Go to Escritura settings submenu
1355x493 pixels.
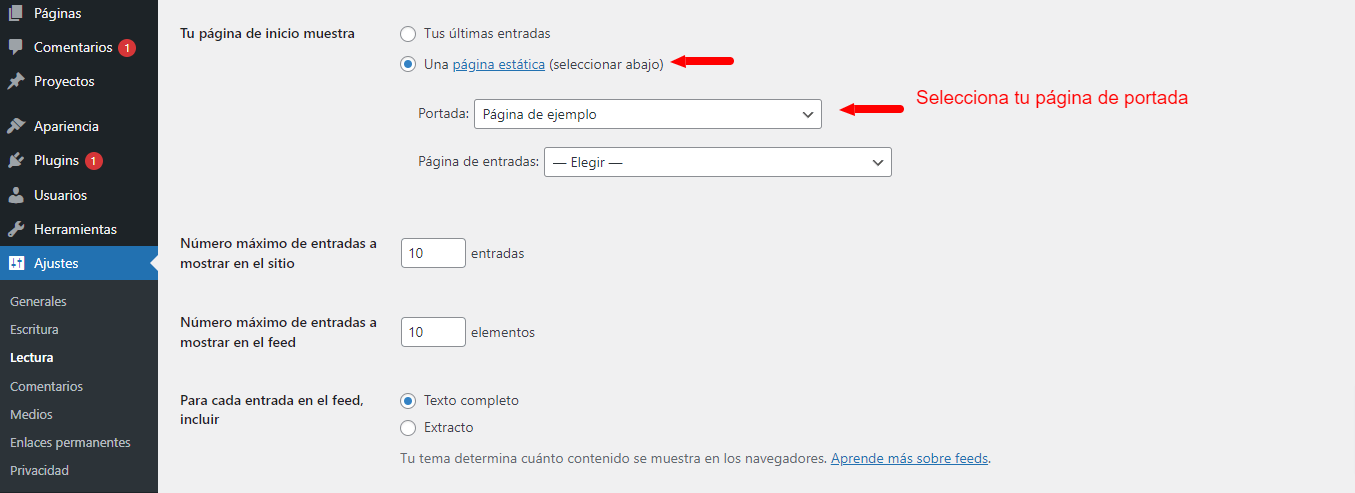(34, 329)
